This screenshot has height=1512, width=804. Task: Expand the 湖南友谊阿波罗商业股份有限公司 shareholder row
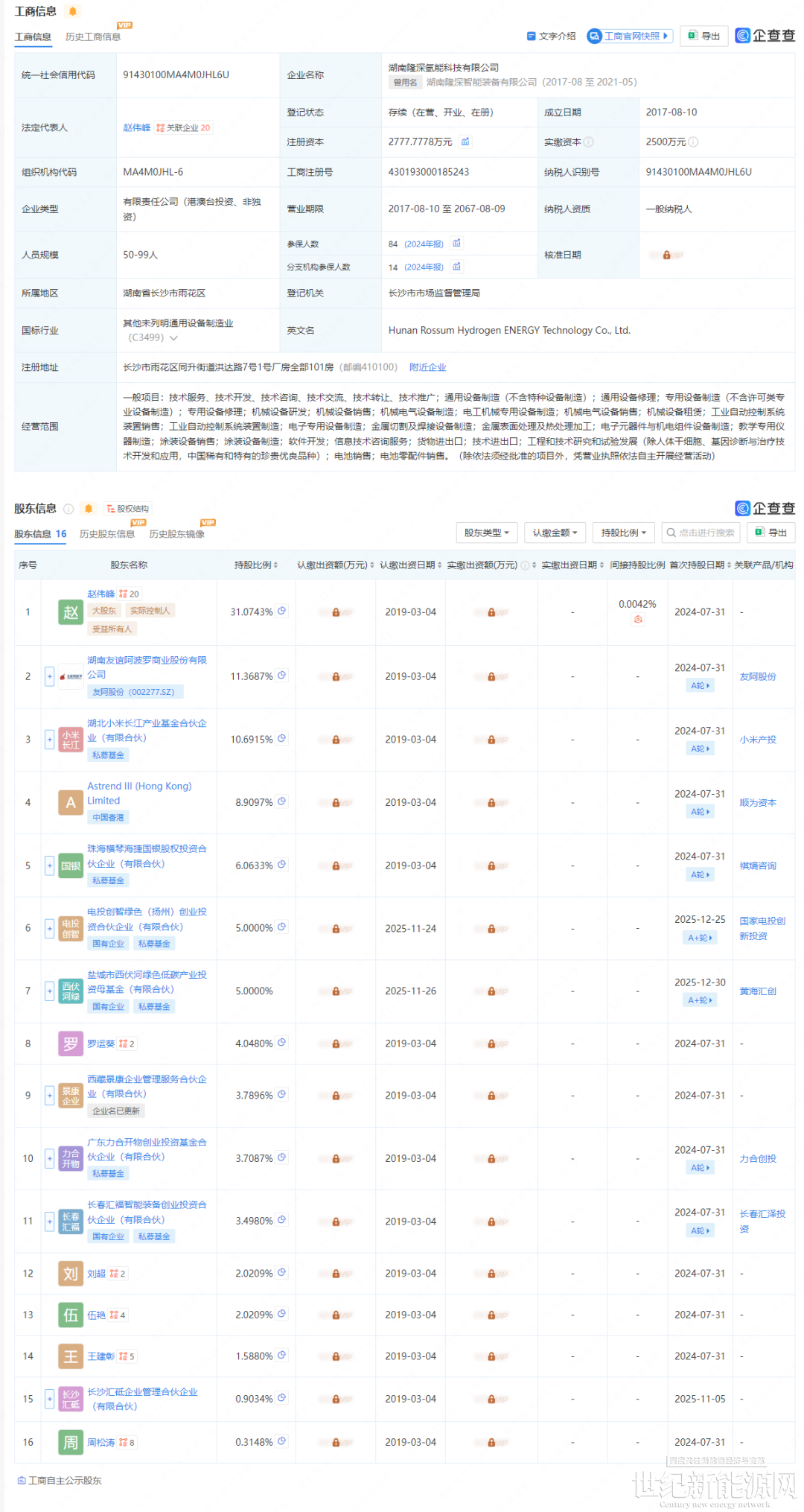tap(50, 676)
